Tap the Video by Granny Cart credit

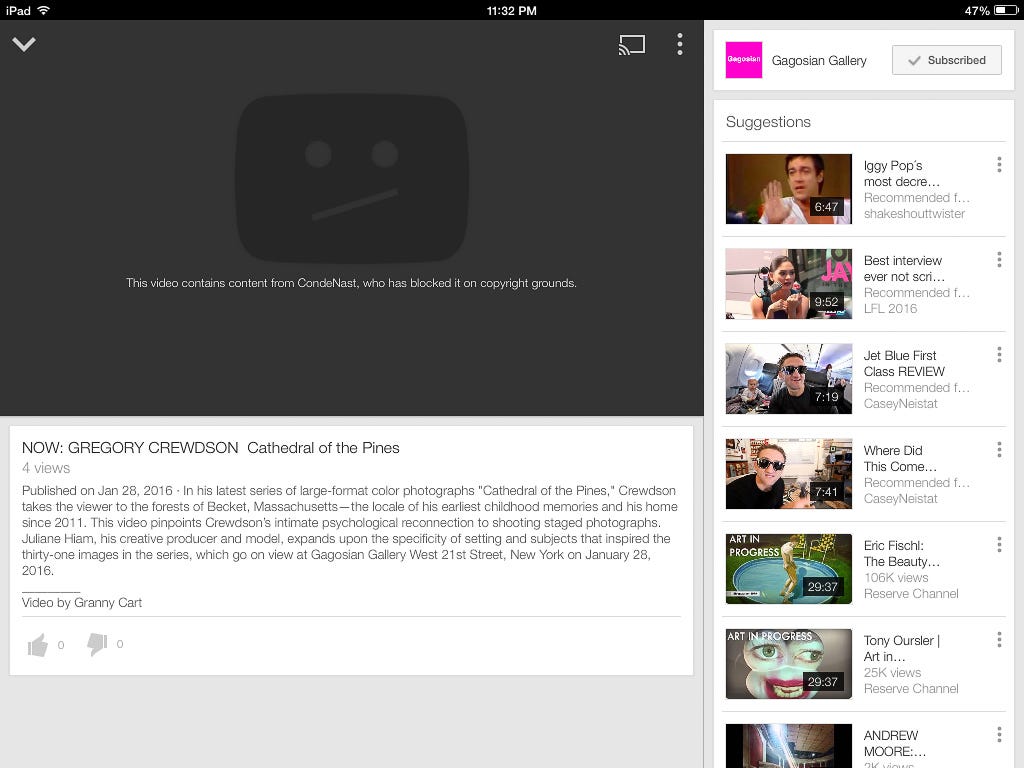tap(82, 603)
